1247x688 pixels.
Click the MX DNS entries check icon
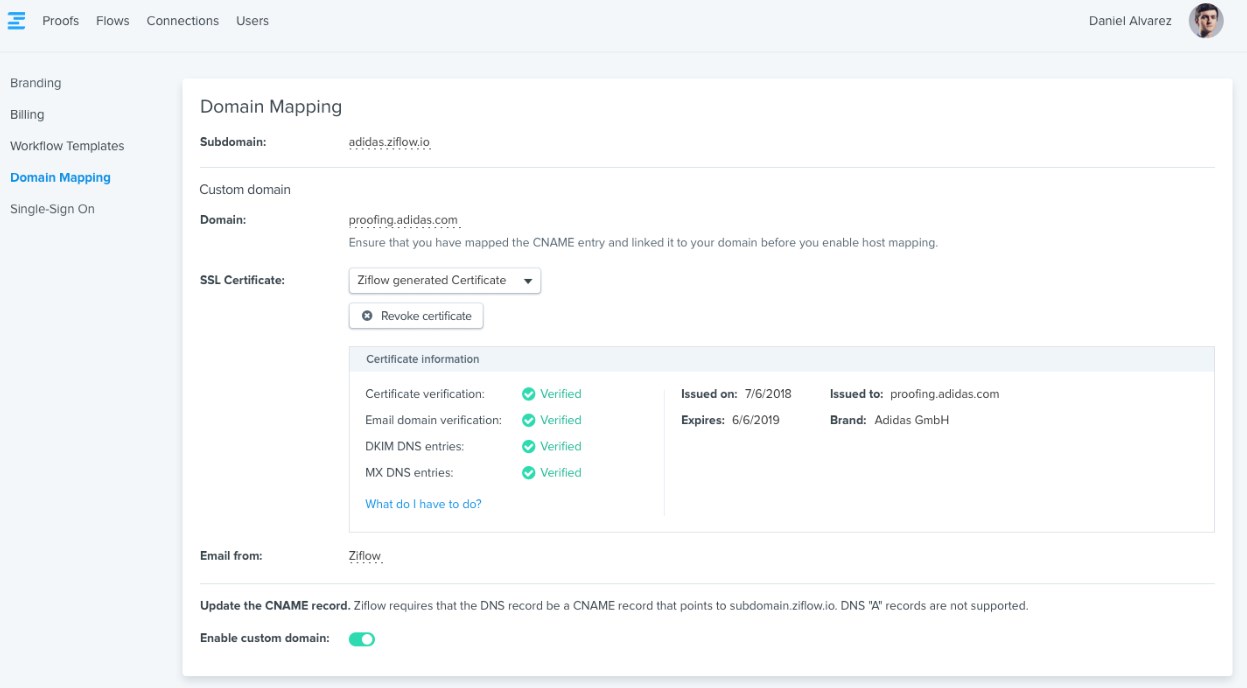pos(529,472)
